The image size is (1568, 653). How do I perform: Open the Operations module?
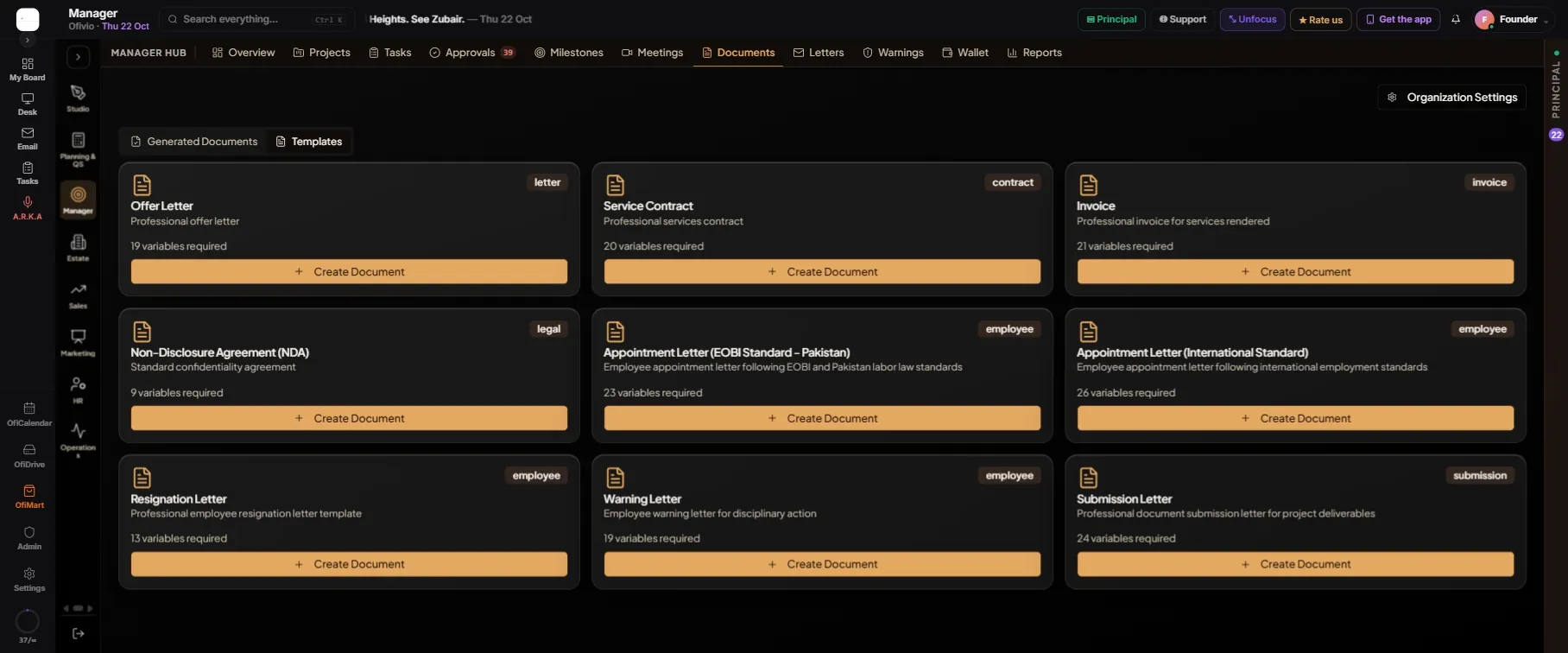[78, 439]
